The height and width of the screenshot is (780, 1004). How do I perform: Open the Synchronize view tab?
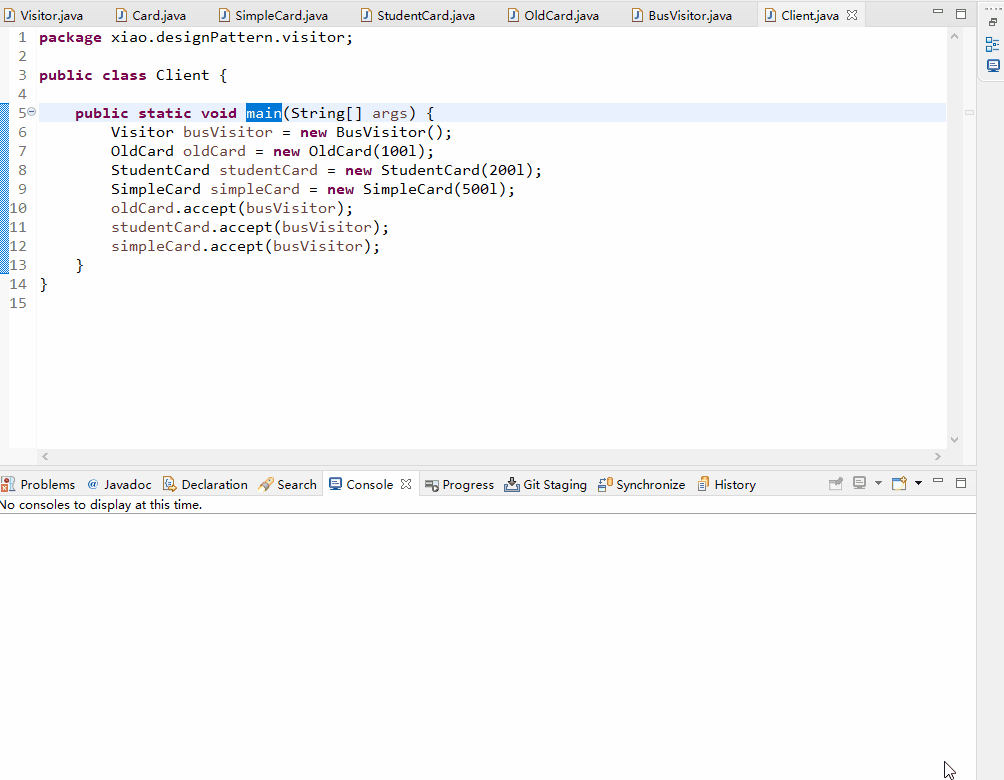(x=642, y=485)
